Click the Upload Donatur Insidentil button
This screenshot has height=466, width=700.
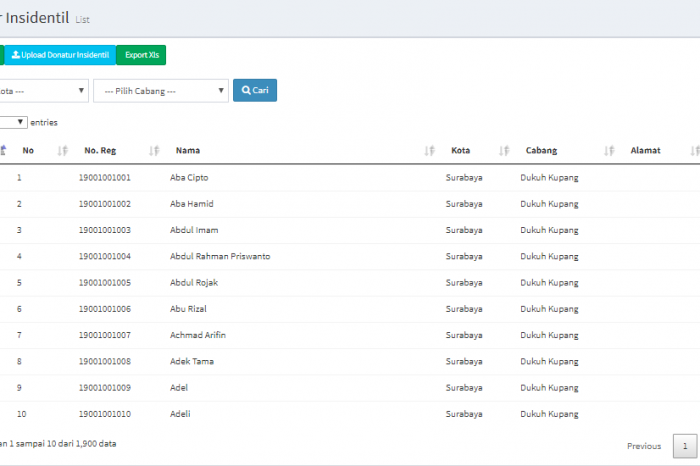coord(60,55)
